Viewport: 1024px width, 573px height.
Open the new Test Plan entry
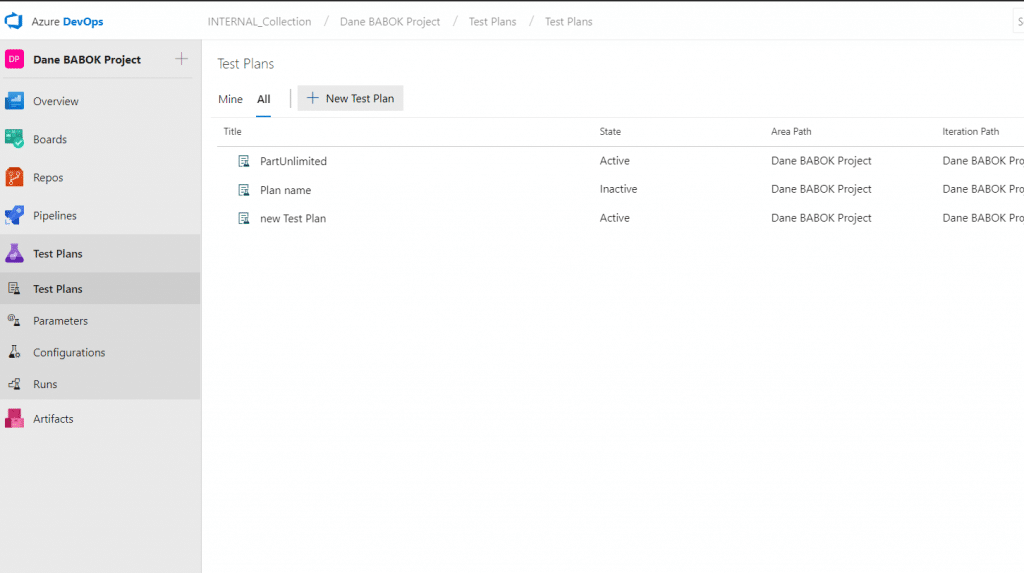coord(293,218)
